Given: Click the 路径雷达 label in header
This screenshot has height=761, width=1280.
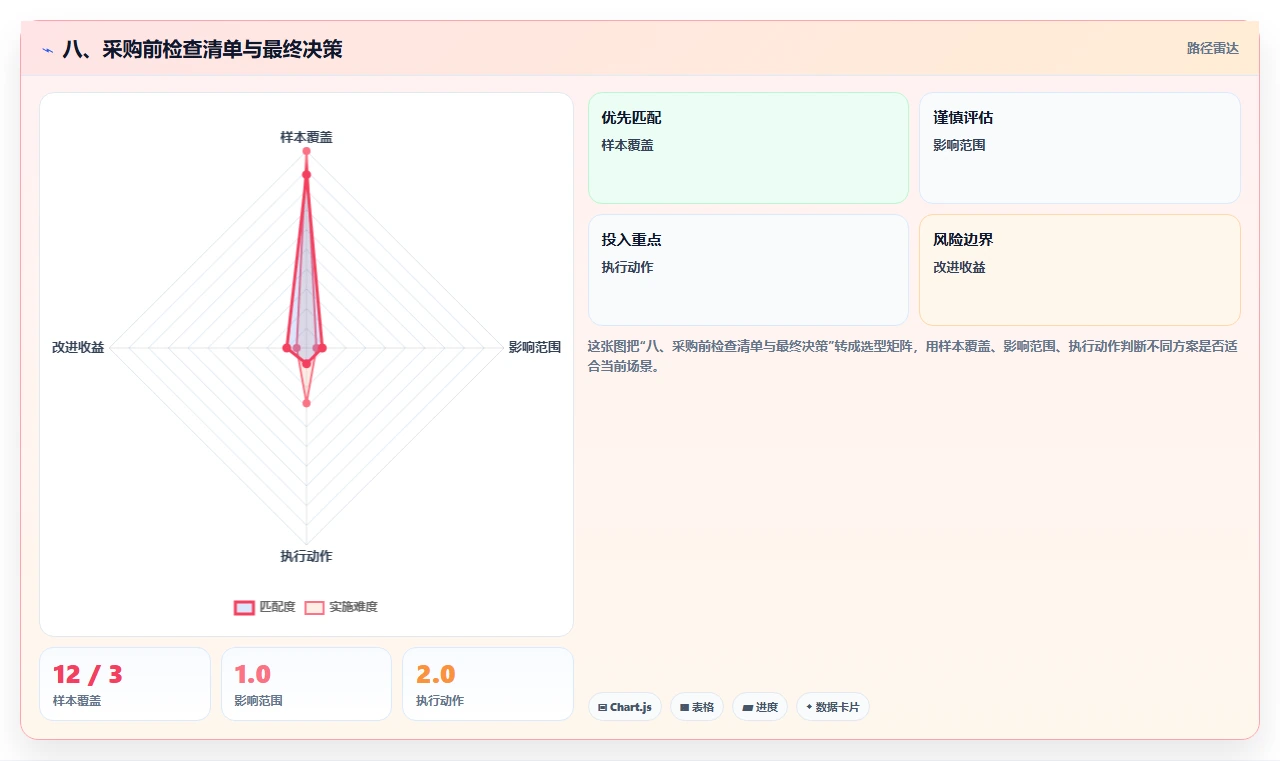Looking at the screenshot, I should point(1213,48).
